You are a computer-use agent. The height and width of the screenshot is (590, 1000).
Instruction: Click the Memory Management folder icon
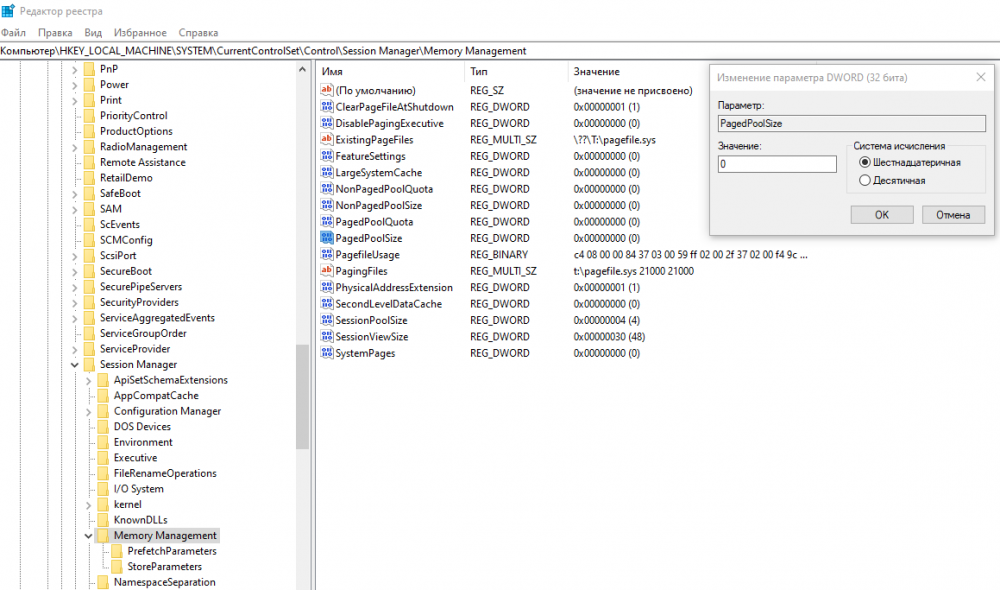click(103, 536)
